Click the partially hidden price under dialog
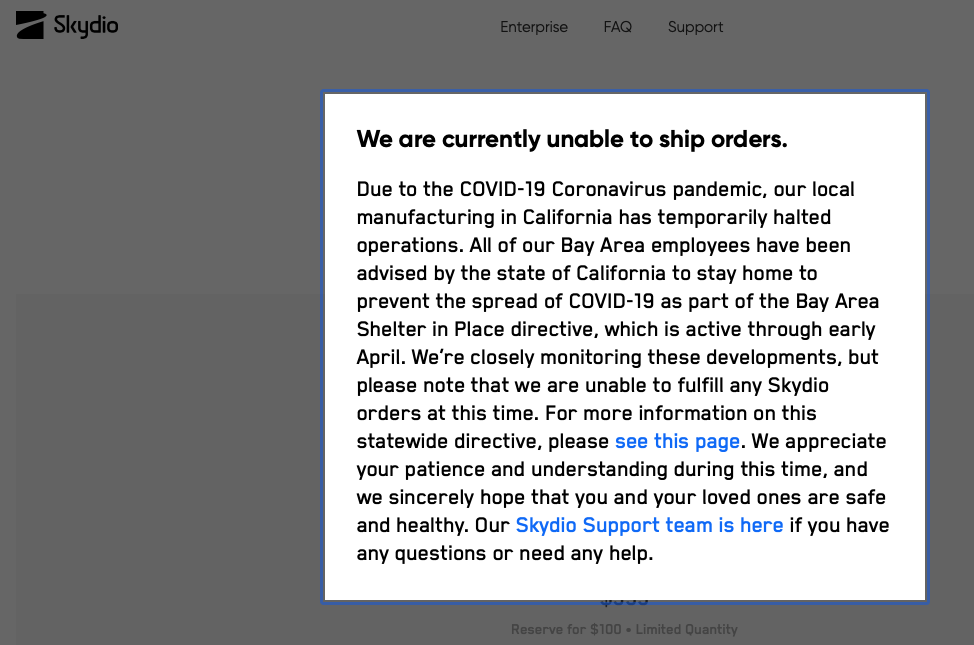This screenshot has width=974, height=645. [x=624, y=602]
